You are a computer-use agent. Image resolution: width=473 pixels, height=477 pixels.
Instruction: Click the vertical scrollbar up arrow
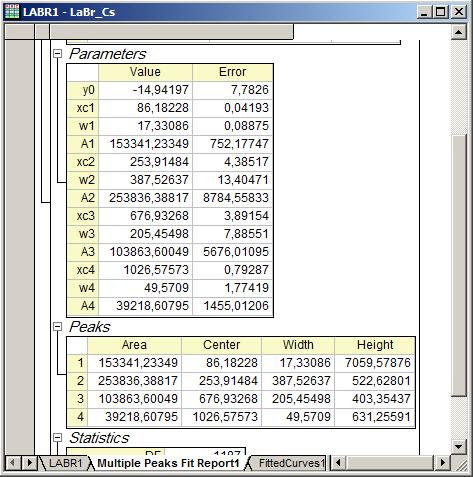tap(459, 32)
